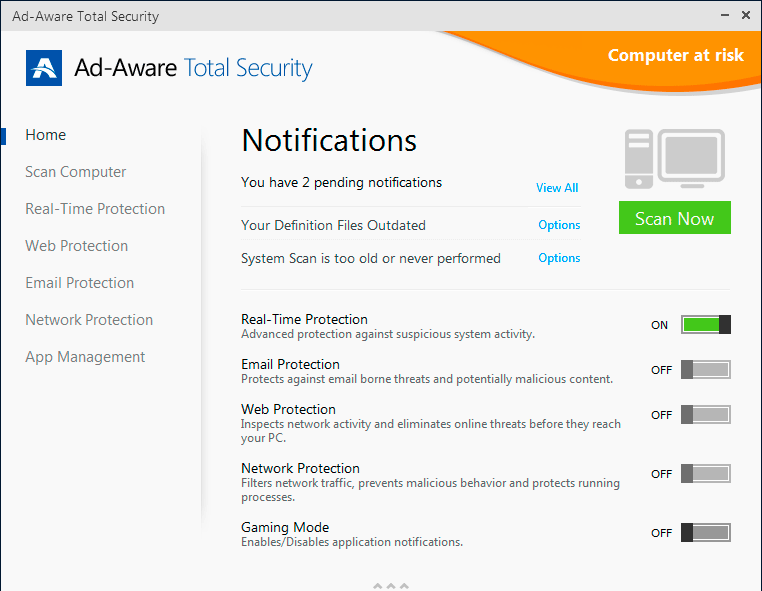This screenshot has width=762, height=591.
Task: Click the Real-Time Protection heading in main panel
Action: (304, 319)
